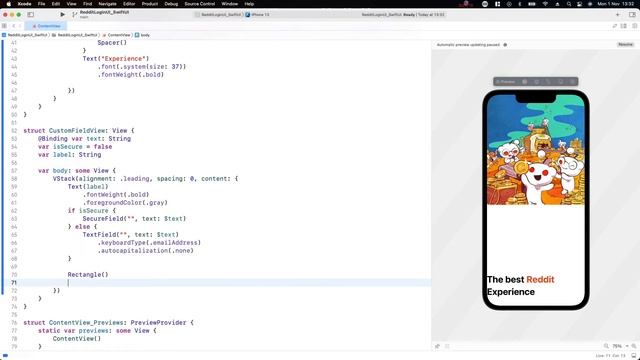Run the project with the Play button
This screenshot has height=360, width=640.
tap(62, 14)
